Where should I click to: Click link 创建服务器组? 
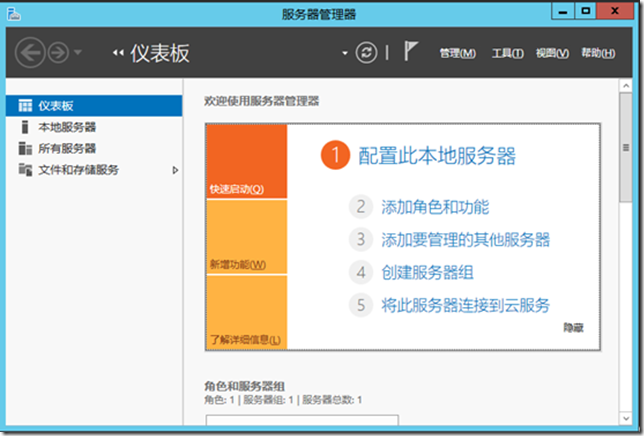click(x=427, y=273)
